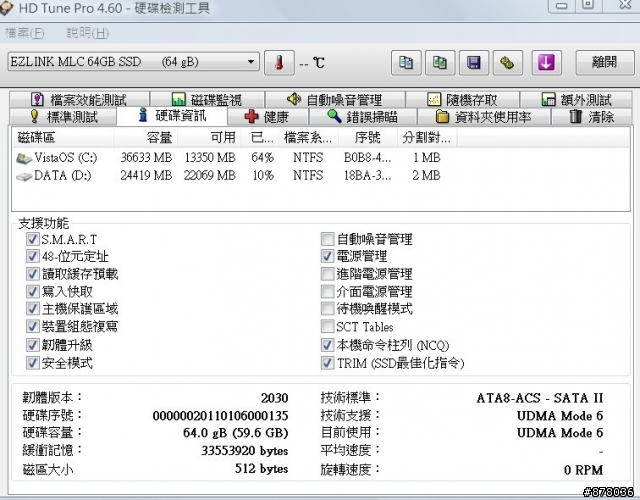Toggle the 48-位元定址 checkbox
This screenshot has height=500, width=640.
(33, 256)
